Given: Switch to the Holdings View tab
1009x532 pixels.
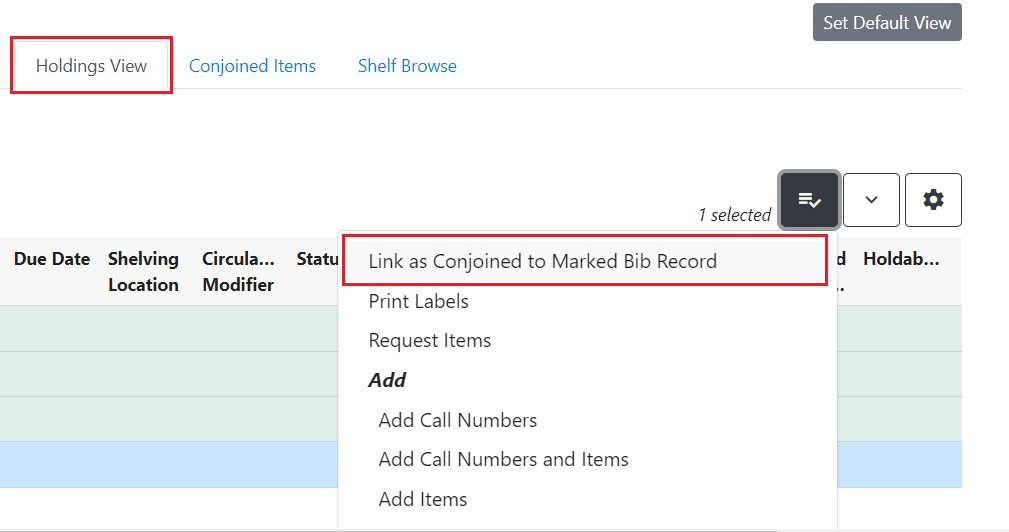Looking at the screenshot, I should [91, 66].
